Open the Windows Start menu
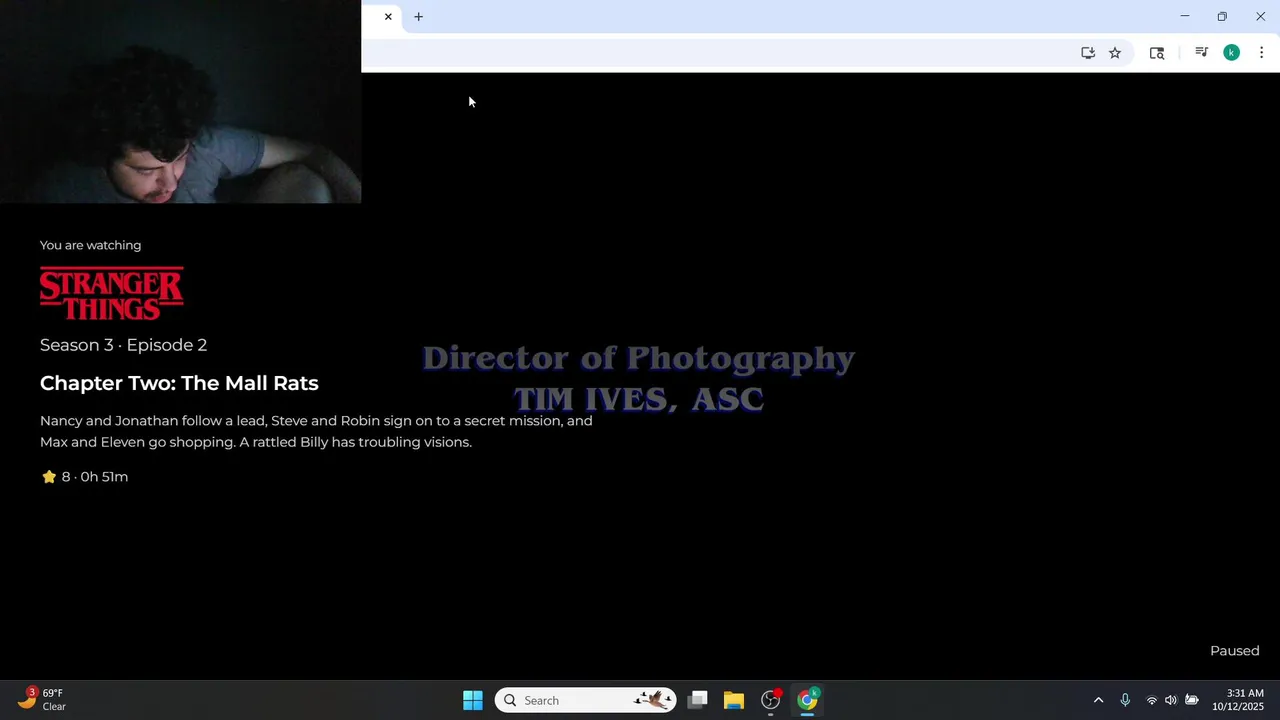 tap(473, 700)
